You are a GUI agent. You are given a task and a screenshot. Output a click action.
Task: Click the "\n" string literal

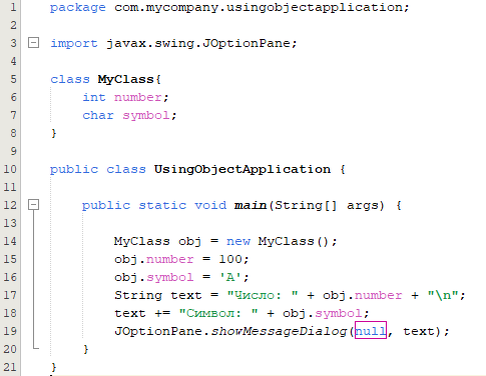click(x=443, y=295)
